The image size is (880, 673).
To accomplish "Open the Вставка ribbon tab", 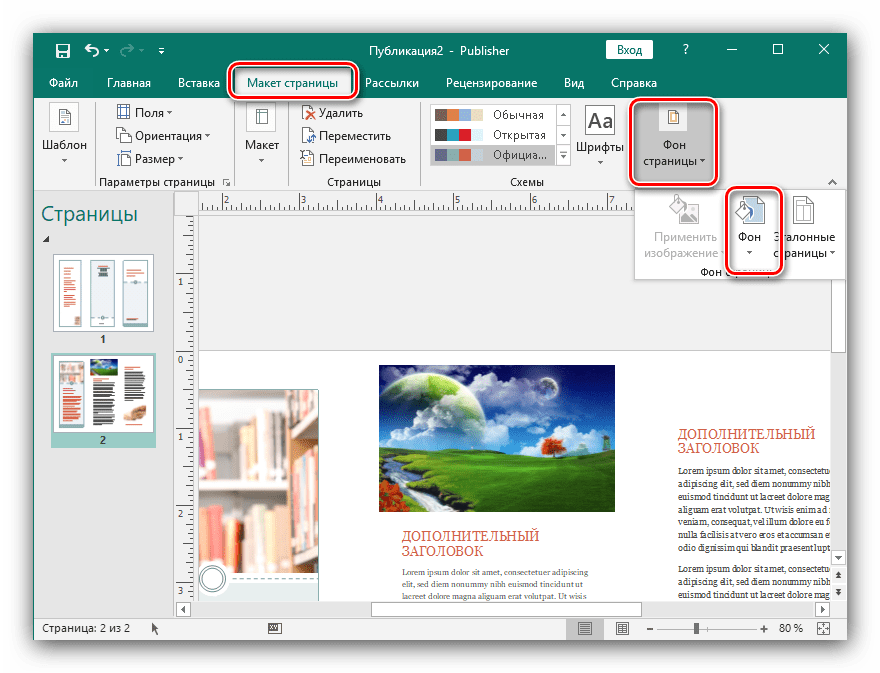I will point(199,83).
